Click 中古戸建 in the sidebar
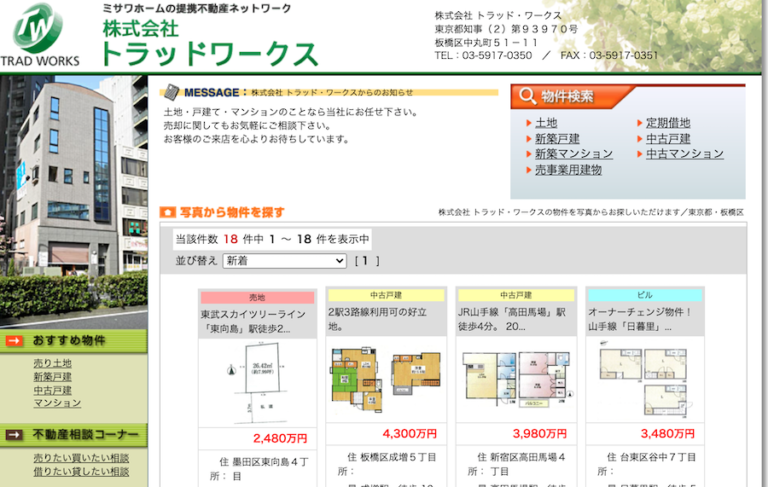Viewport: 768px width, 487px height. (x=52, y=390)
